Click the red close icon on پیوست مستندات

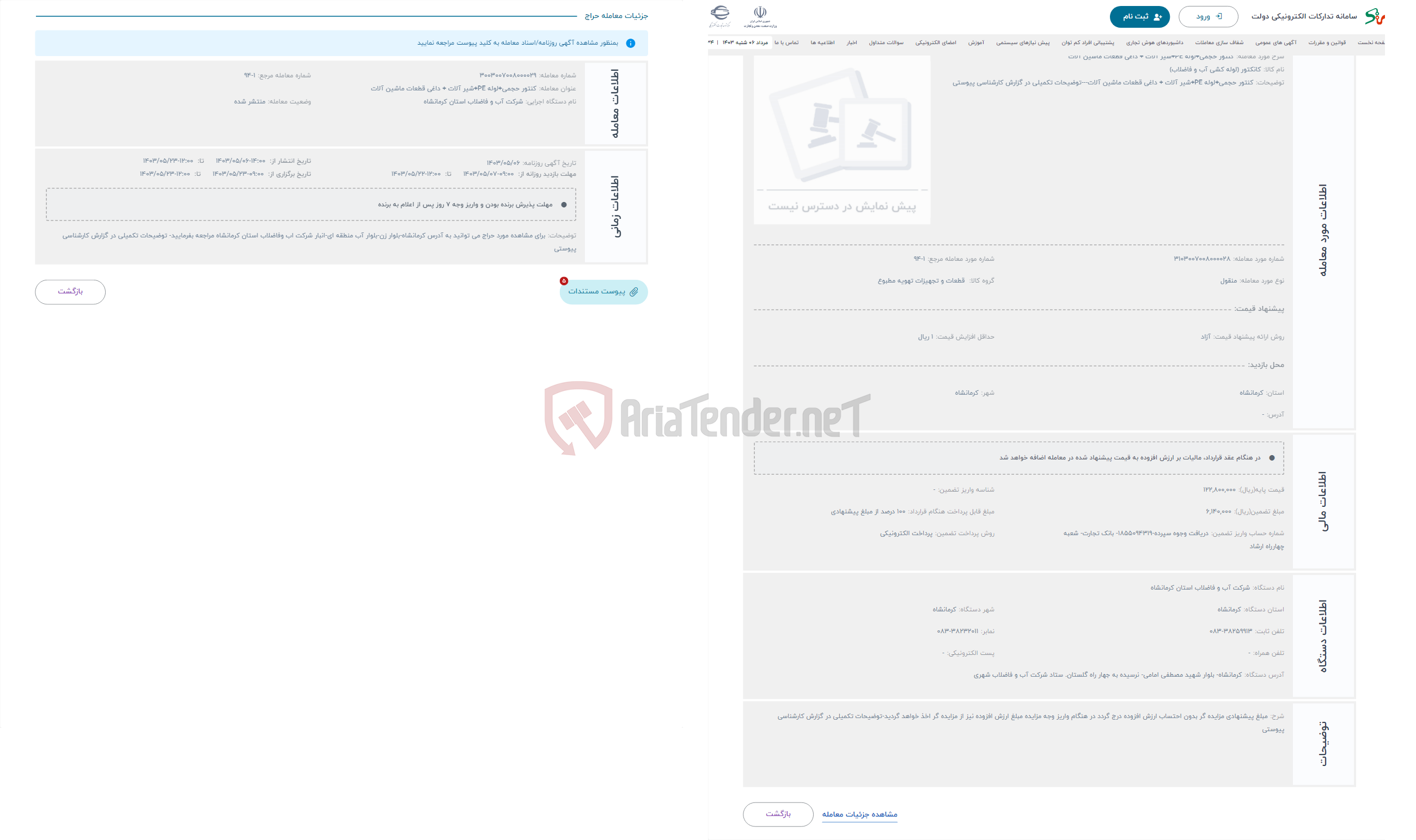pyautogui.click(x=563, y=280)
